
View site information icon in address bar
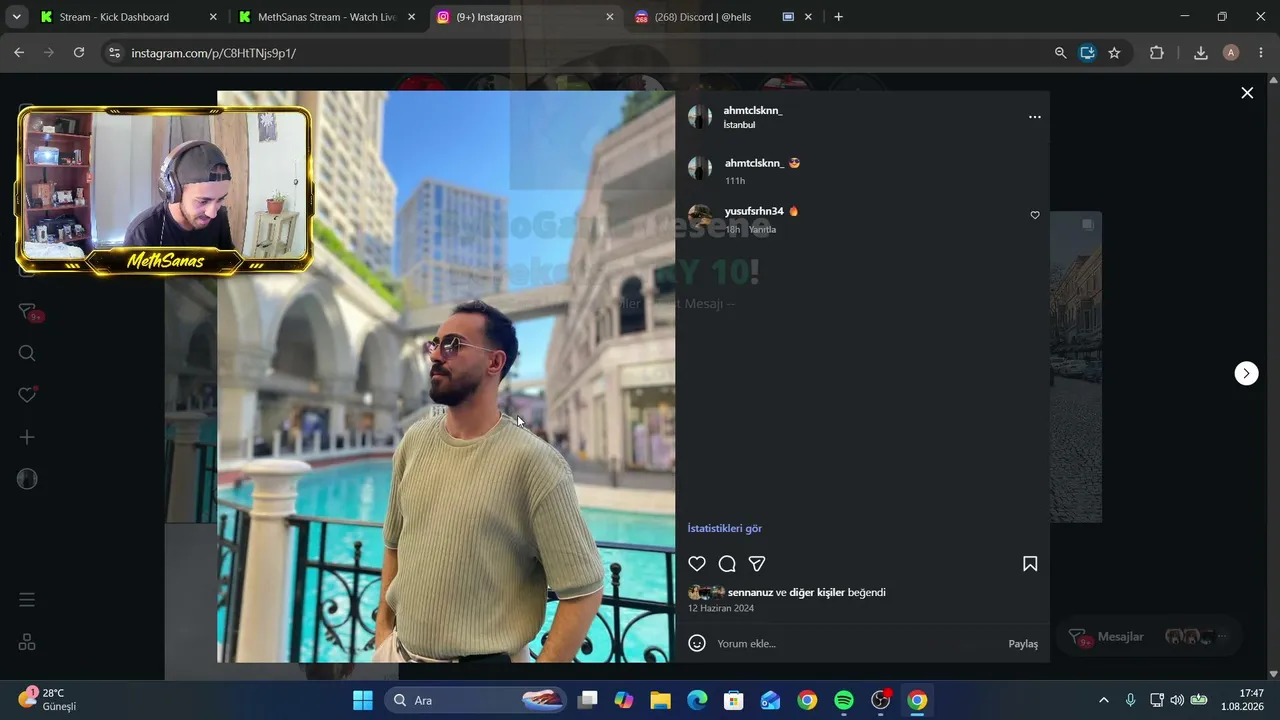[x=114, y=53]
